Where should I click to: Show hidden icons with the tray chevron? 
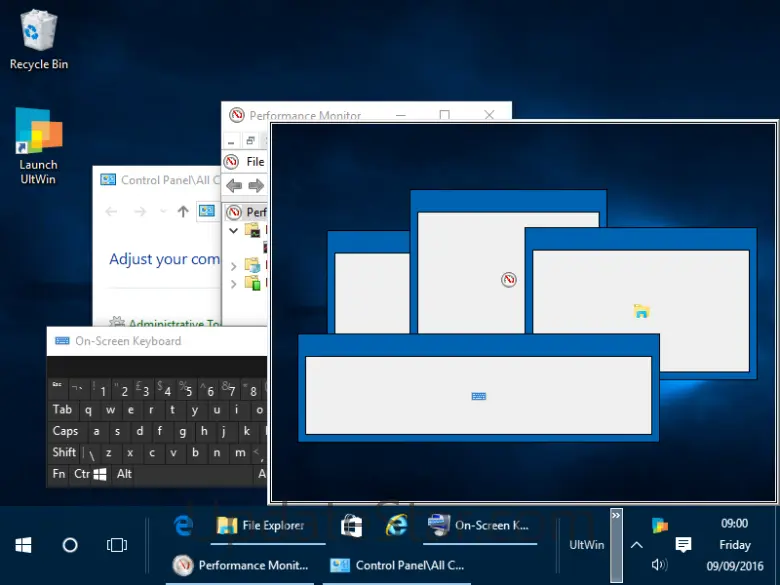(636, 545)
